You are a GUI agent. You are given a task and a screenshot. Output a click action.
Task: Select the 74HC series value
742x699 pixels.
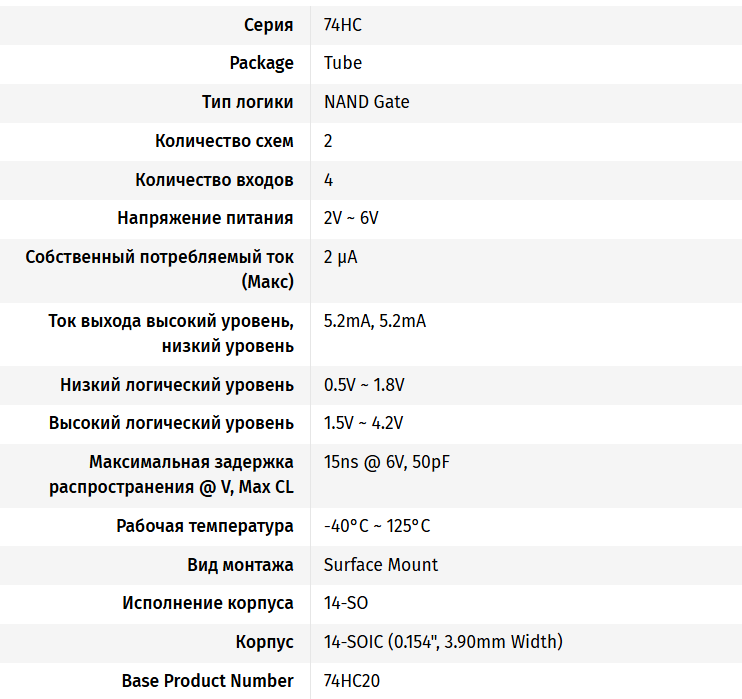pyautogui.click(x=343, y=25)
